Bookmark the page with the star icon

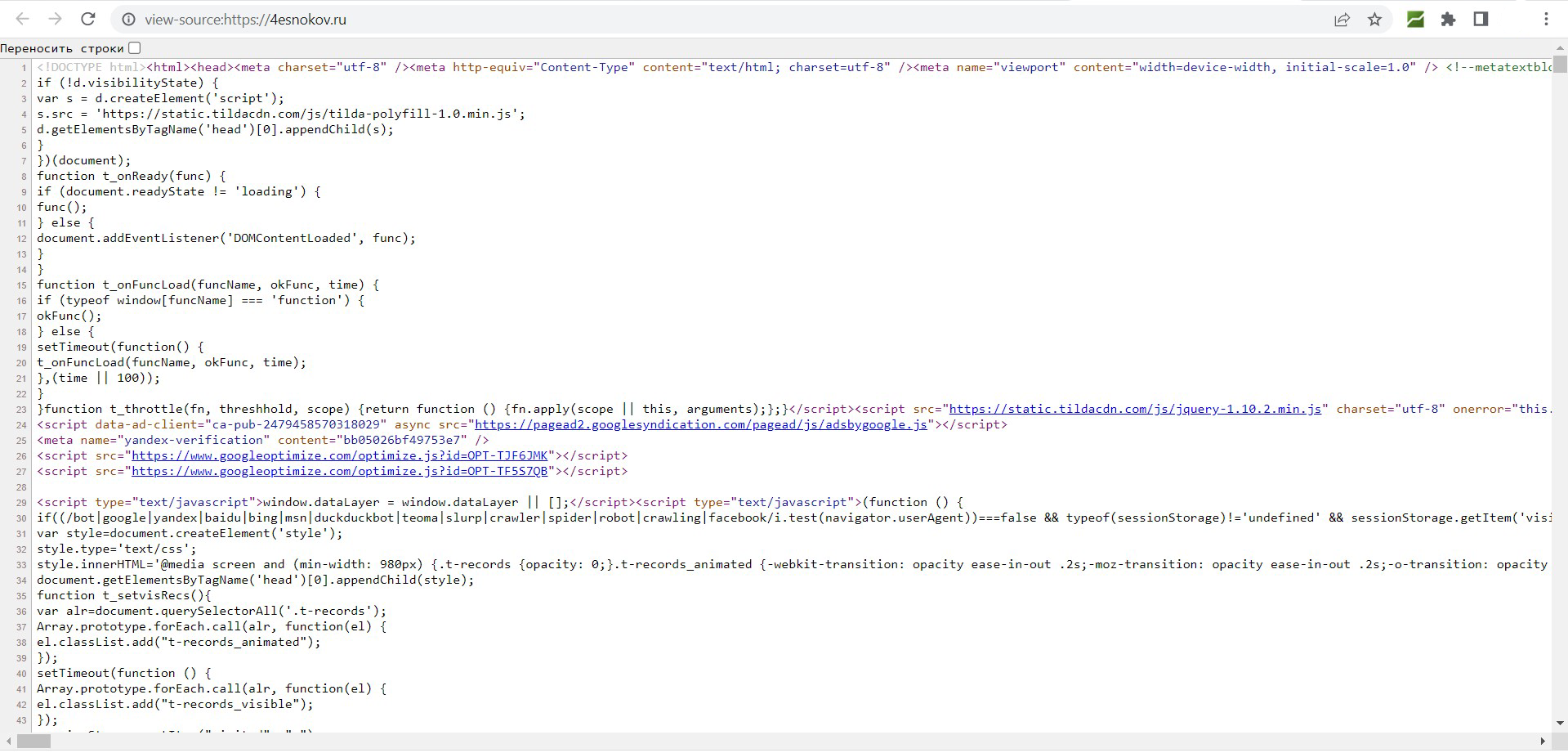[x=1375, y=19]
